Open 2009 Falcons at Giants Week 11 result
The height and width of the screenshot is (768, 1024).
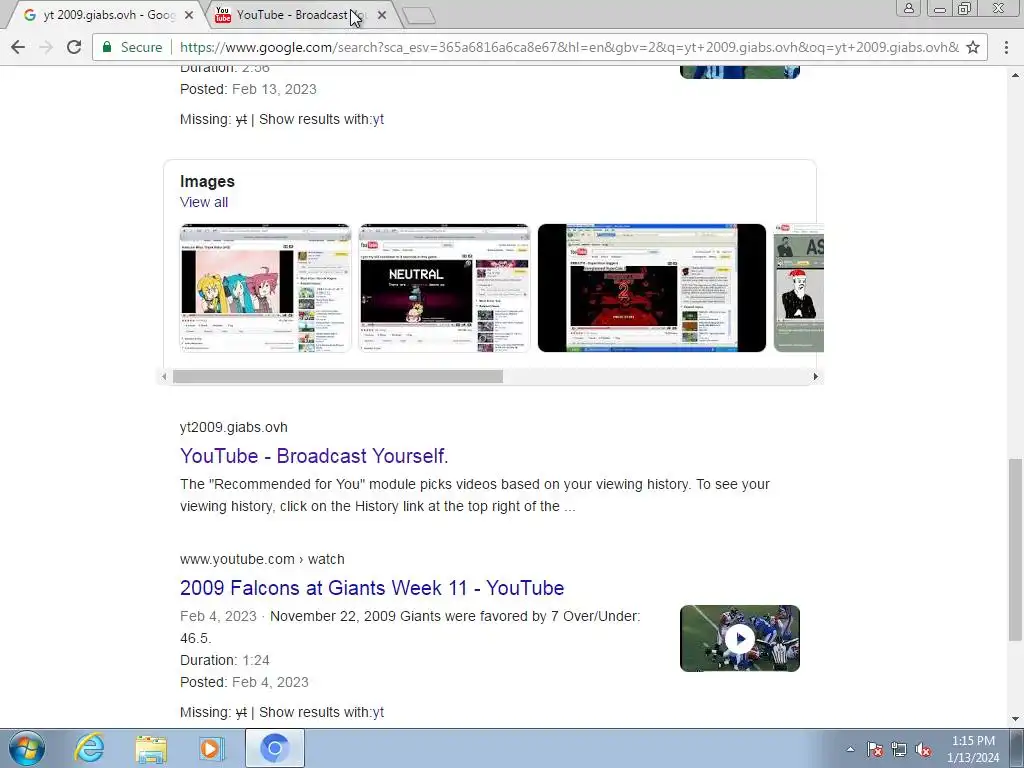[x=372, y=588]
